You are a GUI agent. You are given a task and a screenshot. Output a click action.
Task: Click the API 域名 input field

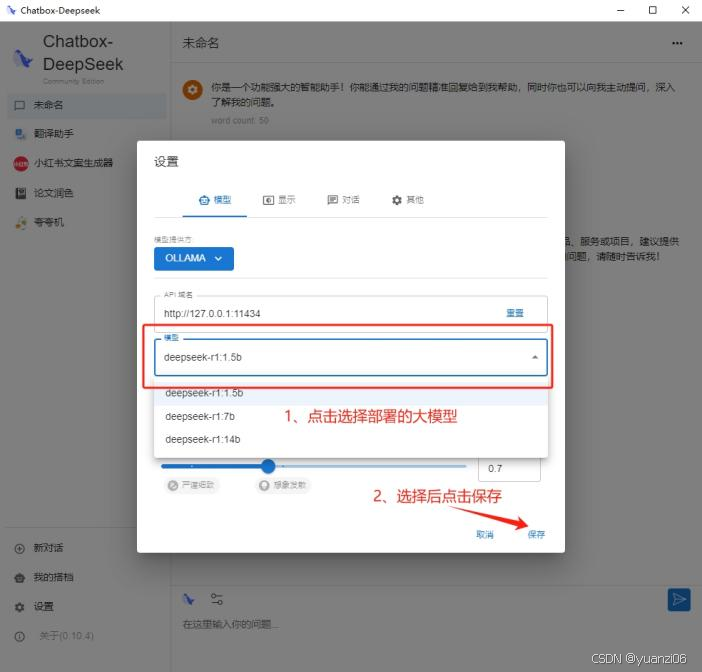point(331,313)
